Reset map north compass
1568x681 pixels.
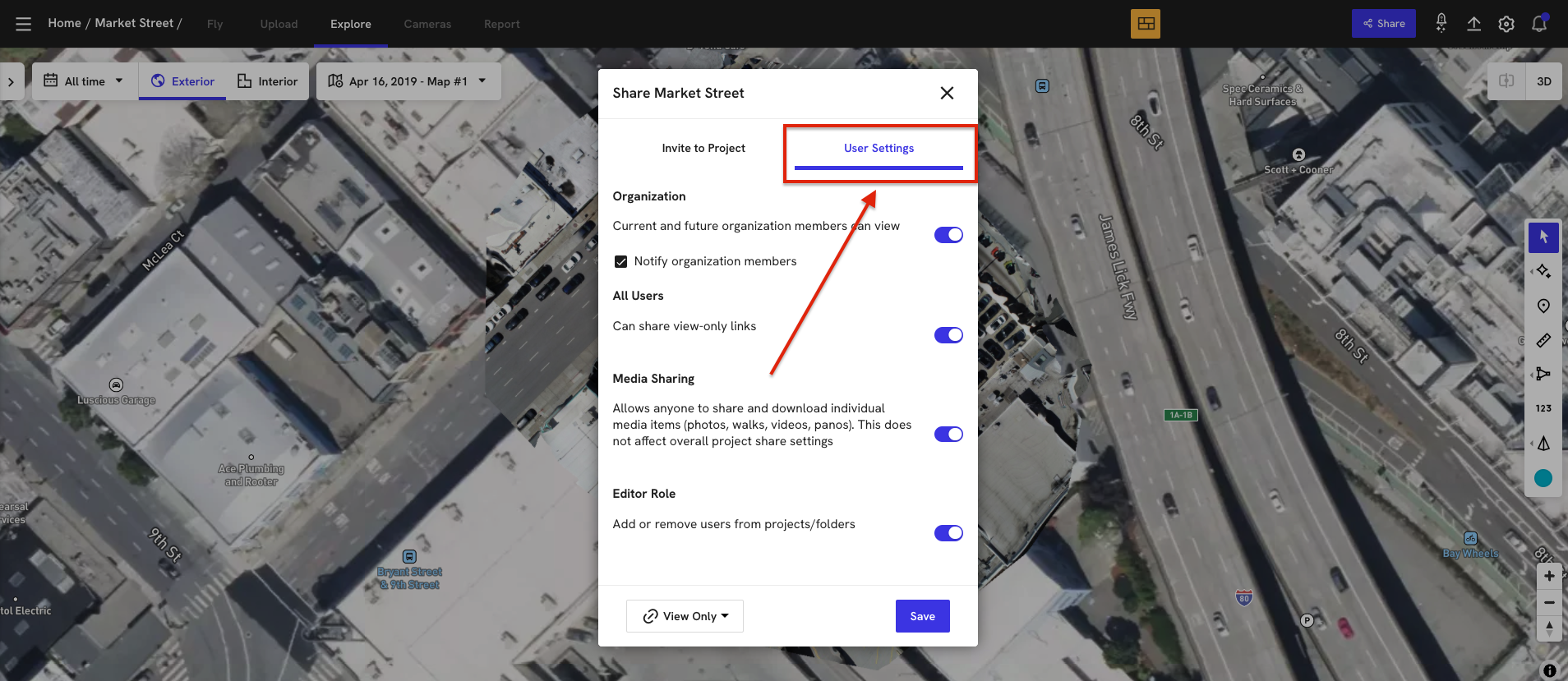(x=1549, y=628)
